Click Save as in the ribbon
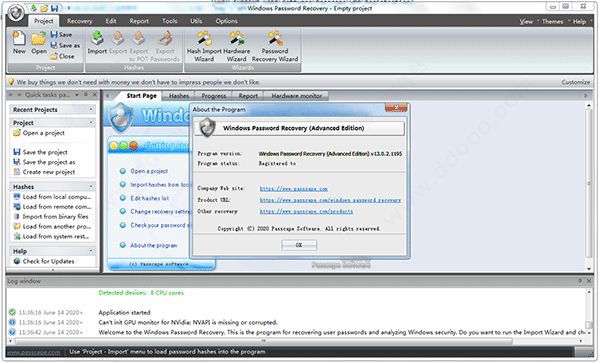 tap(65, 45)
